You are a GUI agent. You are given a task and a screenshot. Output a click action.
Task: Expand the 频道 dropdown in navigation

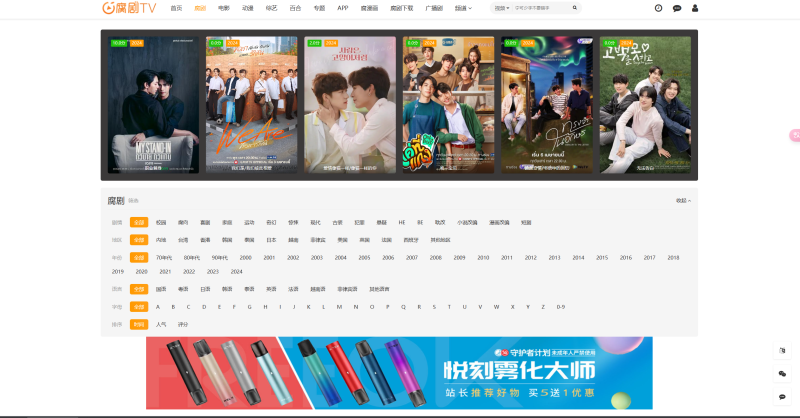tap(462, 8)
